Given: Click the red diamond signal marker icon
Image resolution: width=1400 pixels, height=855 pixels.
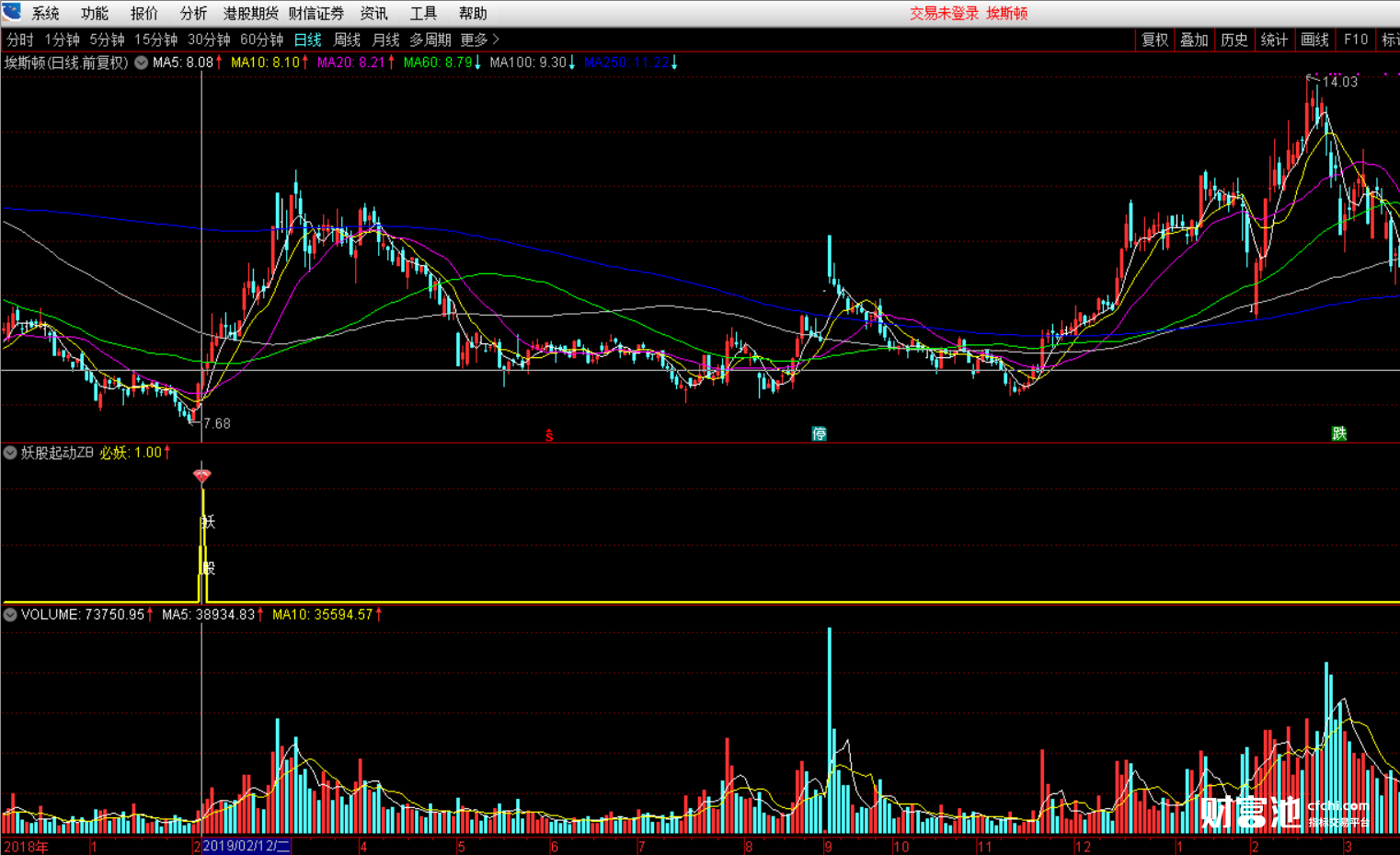Looking at the screenshot, I should pos(202,476).
